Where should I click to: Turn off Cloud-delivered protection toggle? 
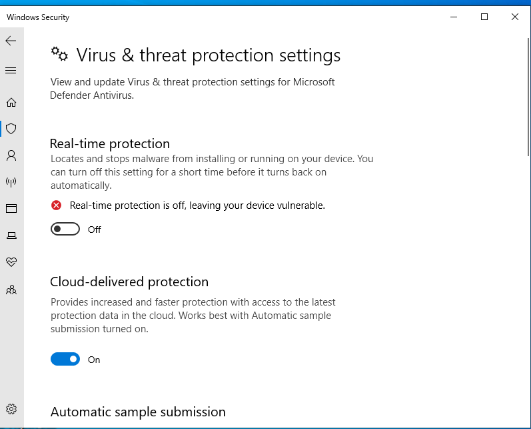[x=65, y=359]
